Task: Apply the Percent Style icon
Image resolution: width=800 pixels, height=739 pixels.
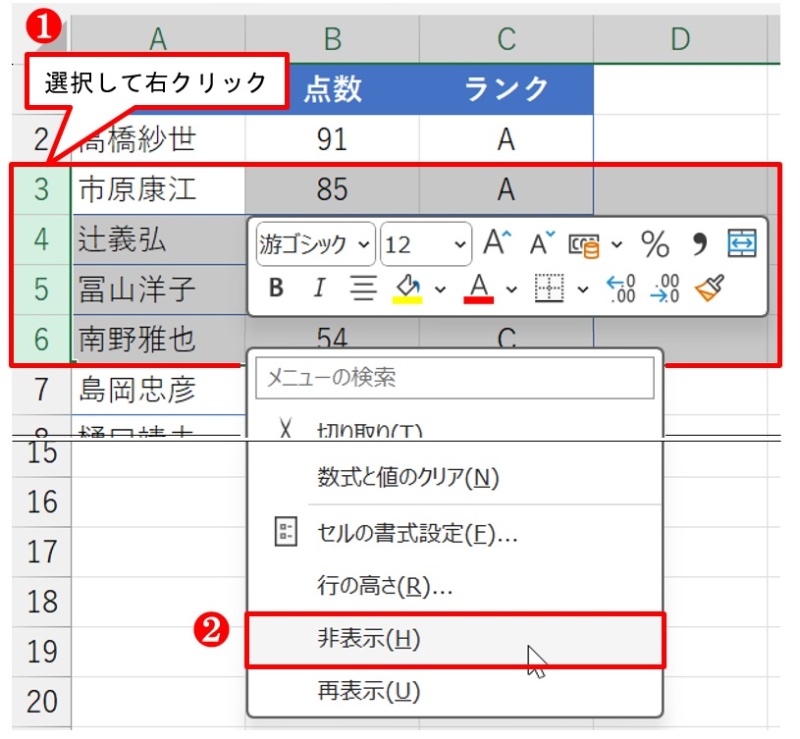Action: [x=656, y=242]
